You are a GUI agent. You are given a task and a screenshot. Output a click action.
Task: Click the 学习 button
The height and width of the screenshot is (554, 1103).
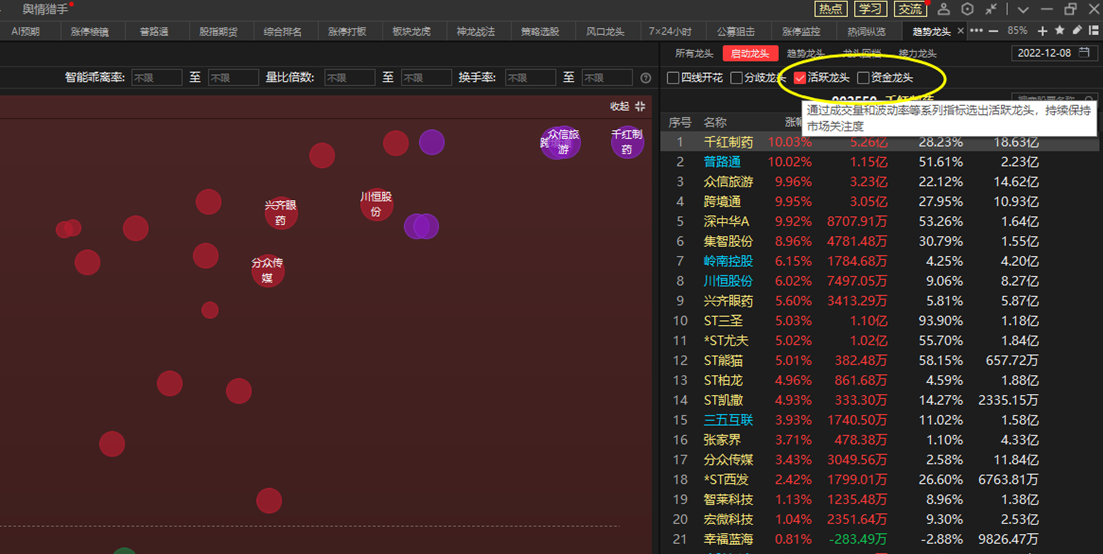870,9
